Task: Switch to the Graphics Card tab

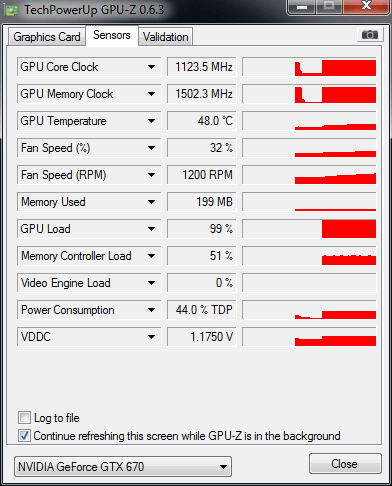Action: [47, 37]
